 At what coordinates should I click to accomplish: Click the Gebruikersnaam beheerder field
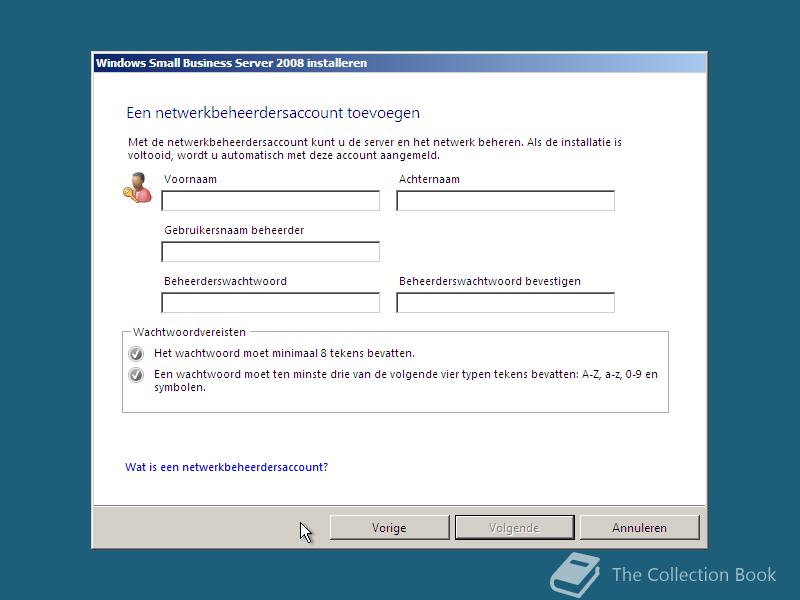pos(270,252)
